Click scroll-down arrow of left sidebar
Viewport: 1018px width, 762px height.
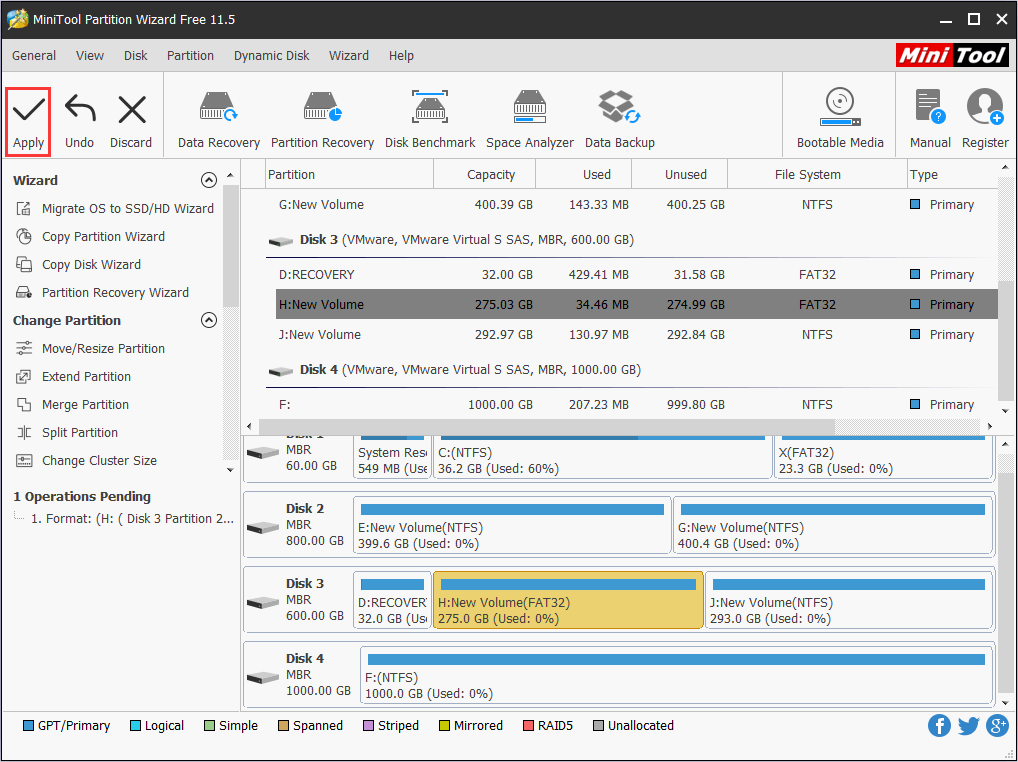tap(230, 469)
